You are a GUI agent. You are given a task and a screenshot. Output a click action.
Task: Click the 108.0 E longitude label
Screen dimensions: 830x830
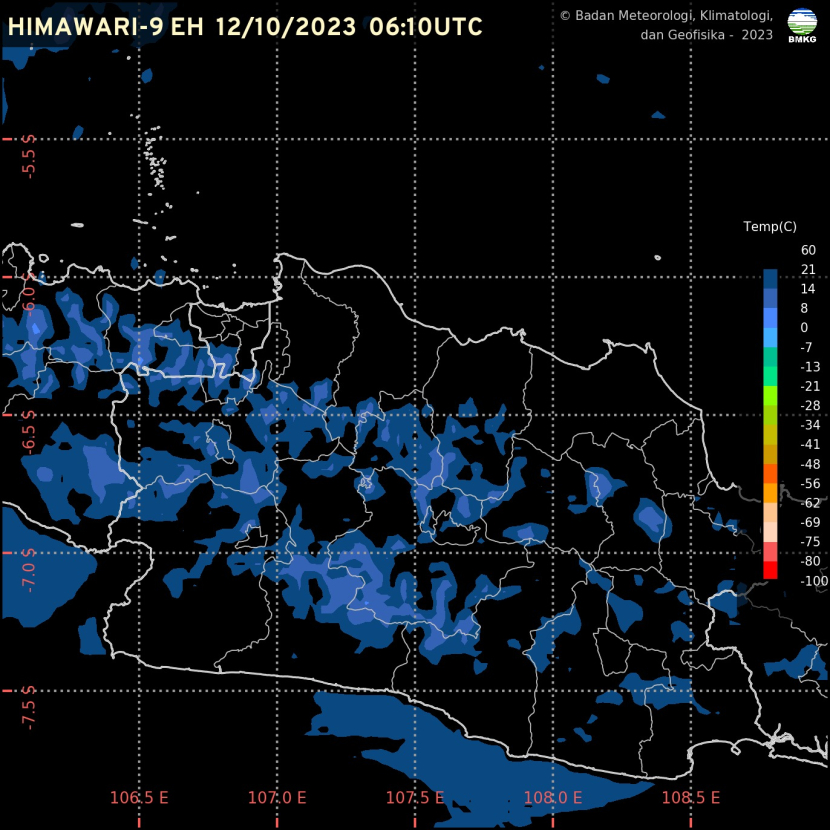coord(553,798)
